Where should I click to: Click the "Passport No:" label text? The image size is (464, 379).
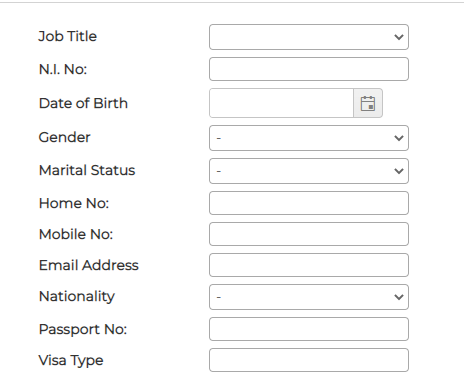click(x=83, y=330)
